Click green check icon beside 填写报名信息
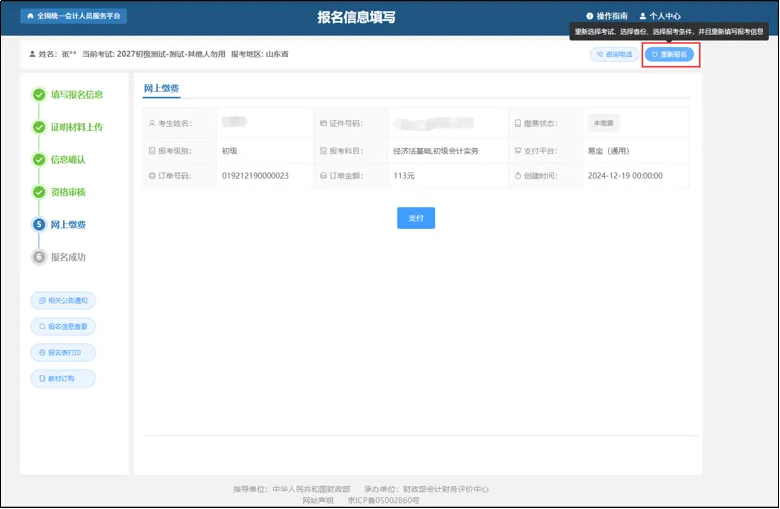 [x=39, y=95]
